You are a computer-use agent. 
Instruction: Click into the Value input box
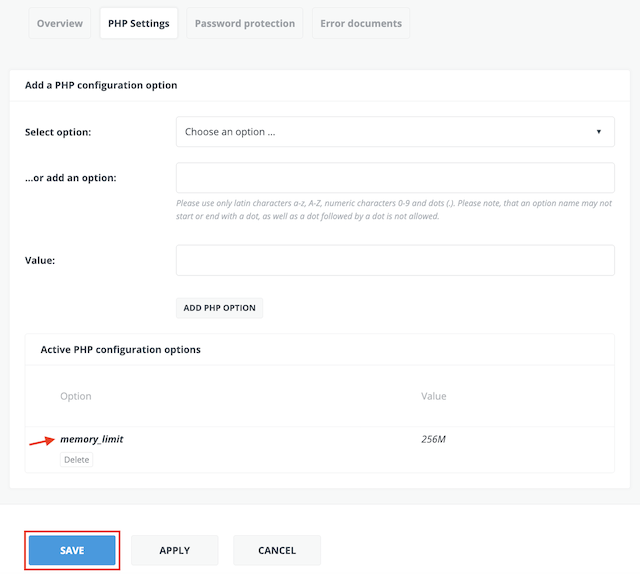pos(395,260)
